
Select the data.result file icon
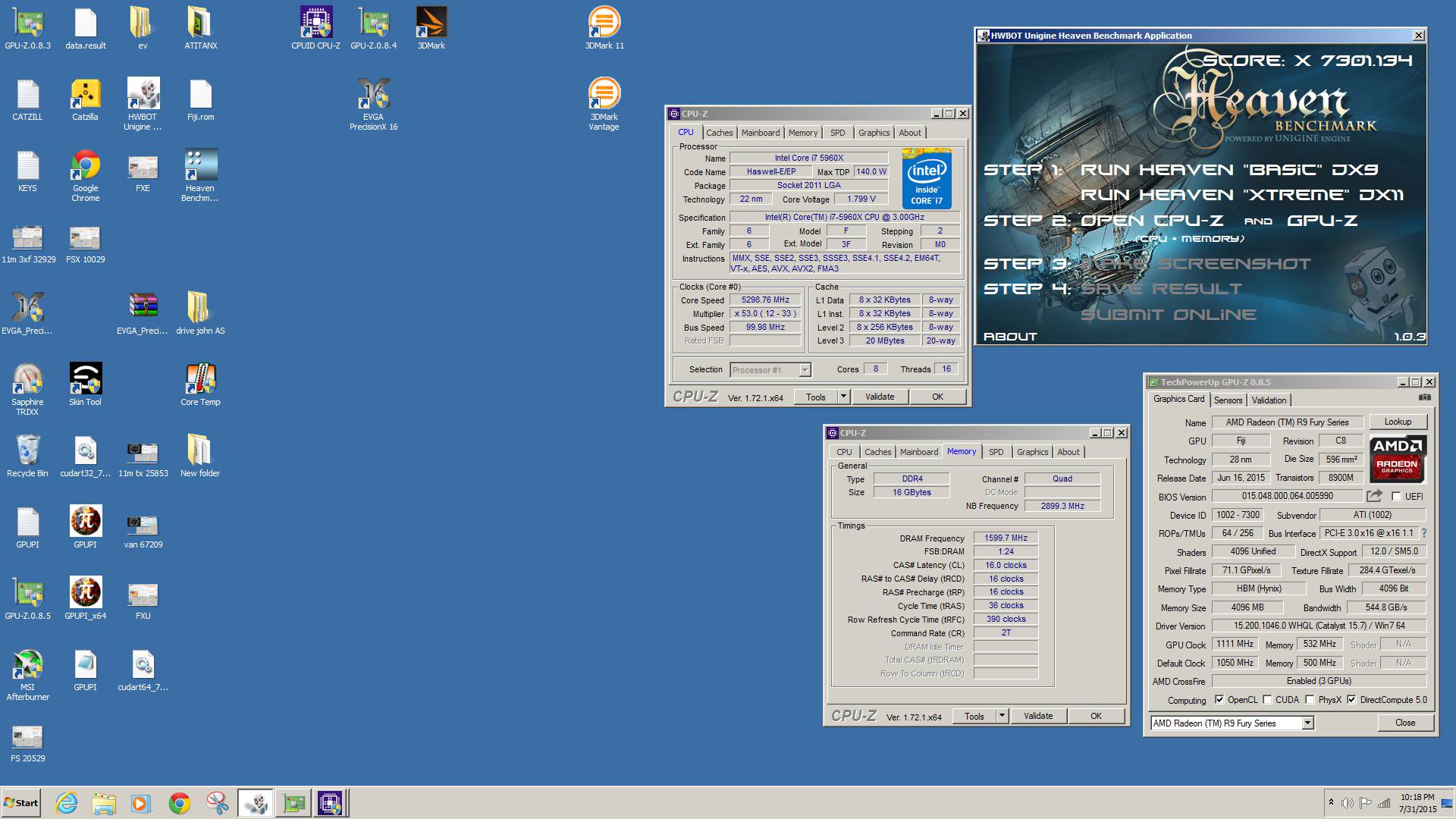pyautogui.click(x=86, y=29)
